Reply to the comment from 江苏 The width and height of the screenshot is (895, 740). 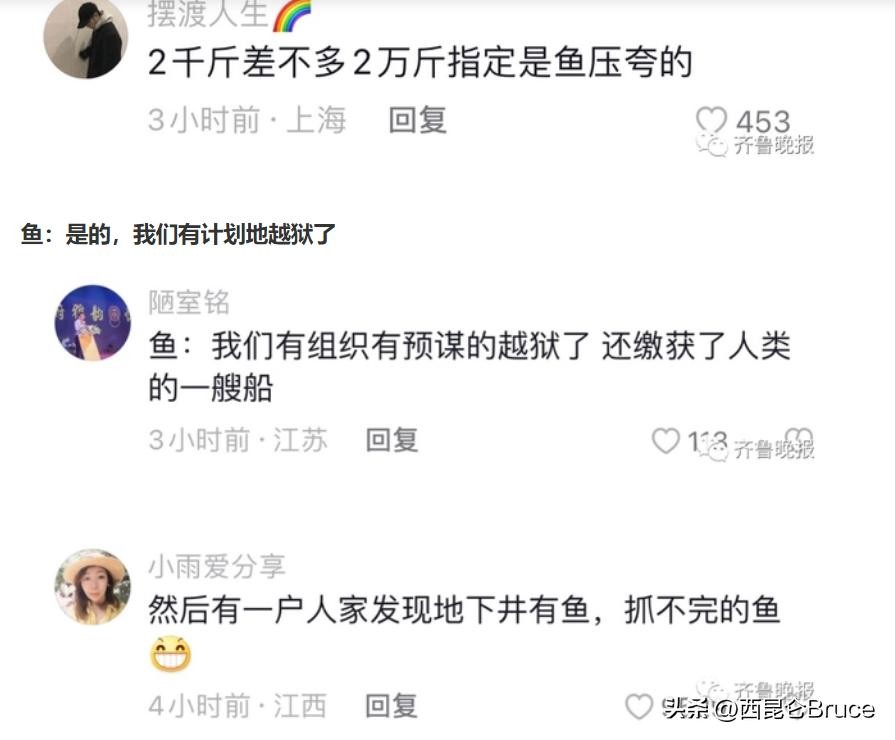392,440
